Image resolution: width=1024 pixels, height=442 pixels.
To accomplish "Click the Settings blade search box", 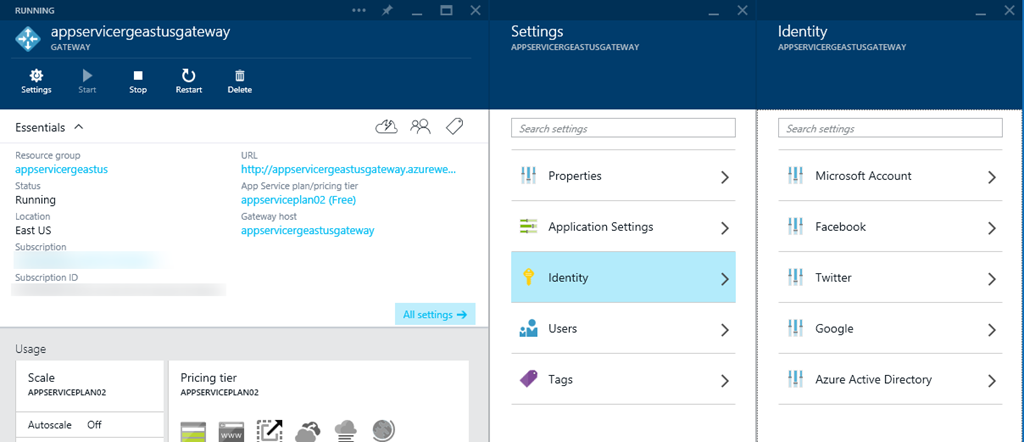I will (623, 128).
